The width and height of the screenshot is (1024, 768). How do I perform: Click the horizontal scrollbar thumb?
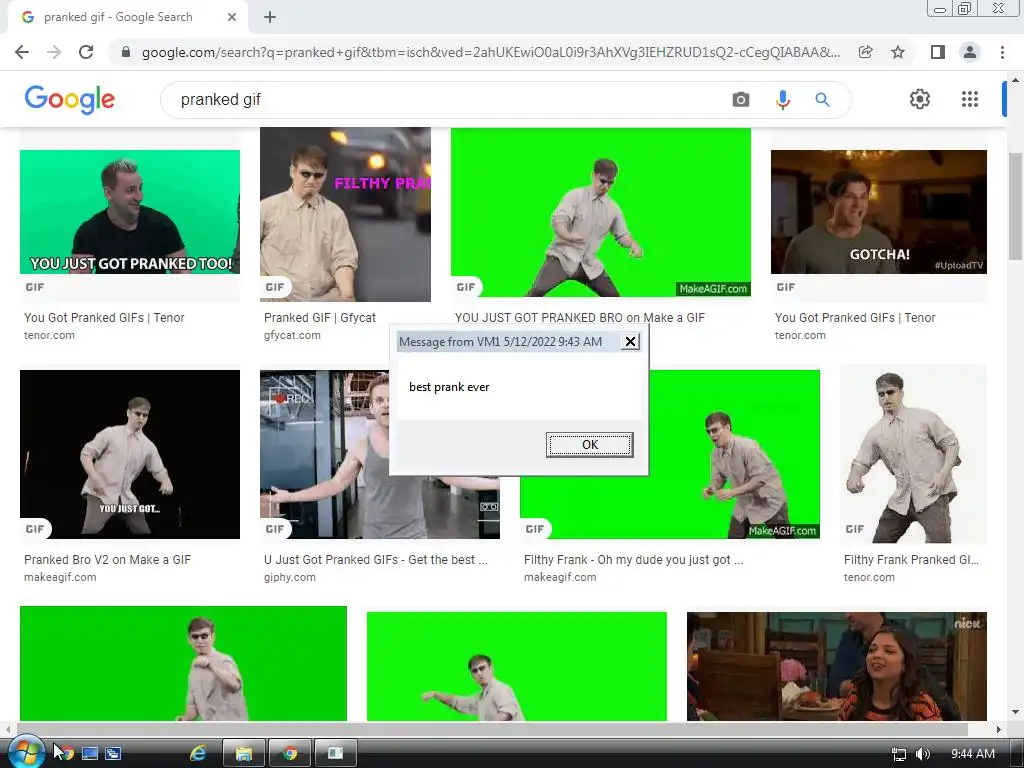492,729
